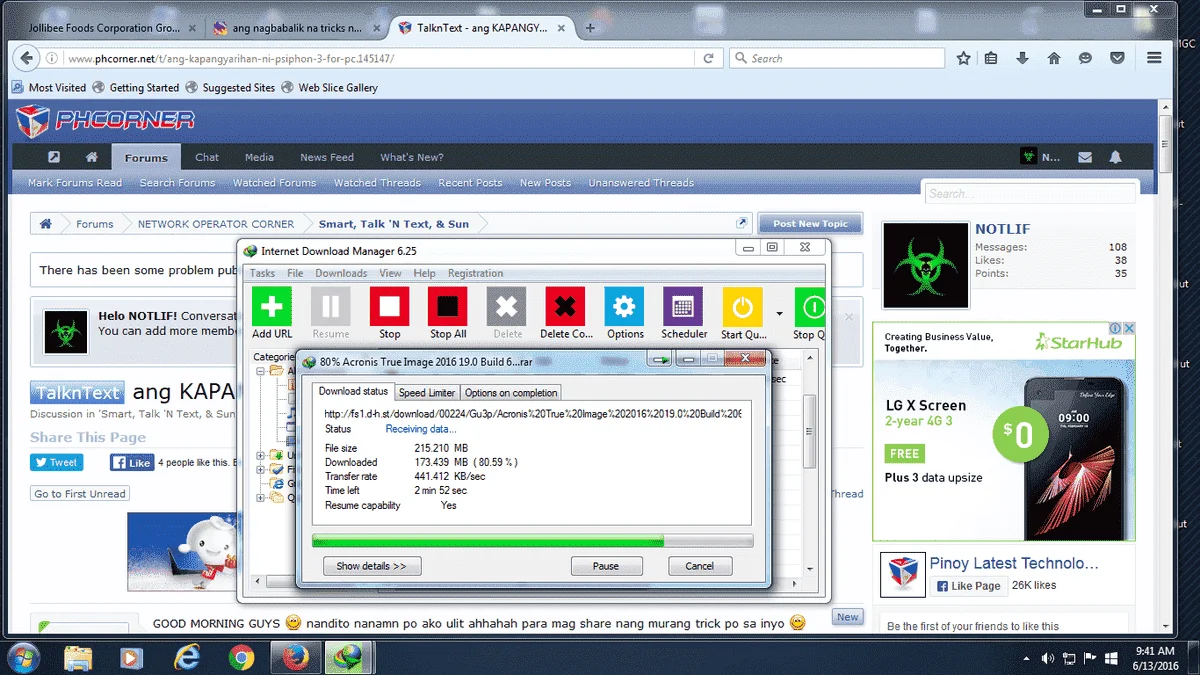Click the Resume toolbar icon in IDM
The width and height of the screenshot is (1200, 675).
[330, 306]
